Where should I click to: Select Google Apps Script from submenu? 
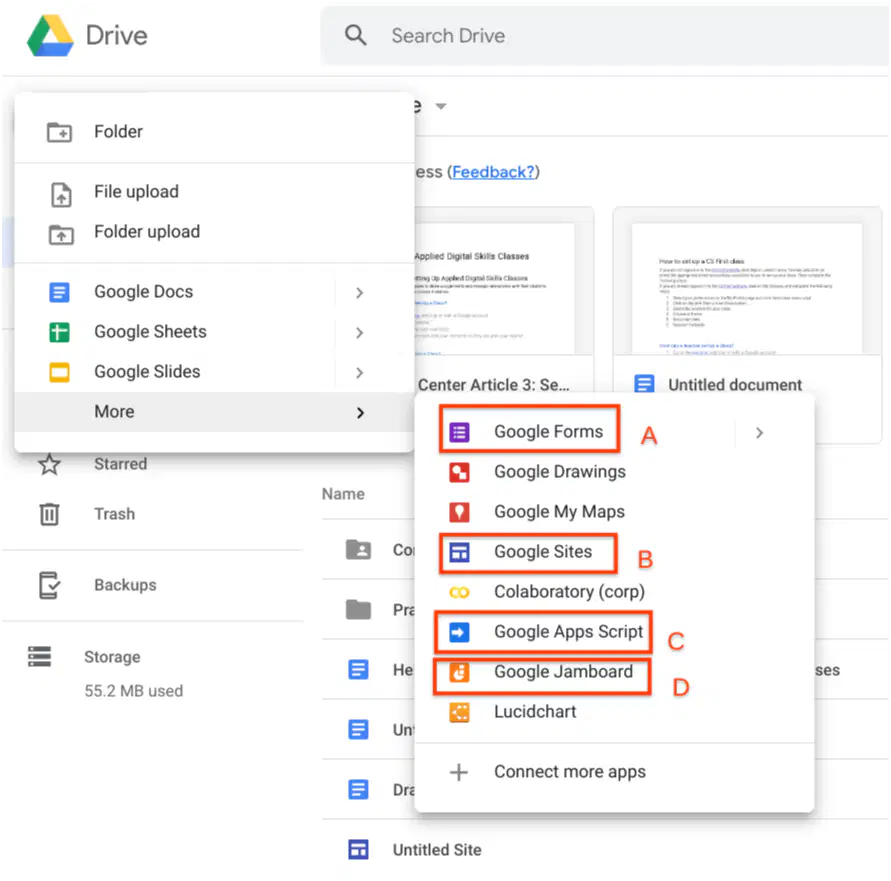click(x=615, y=632)
